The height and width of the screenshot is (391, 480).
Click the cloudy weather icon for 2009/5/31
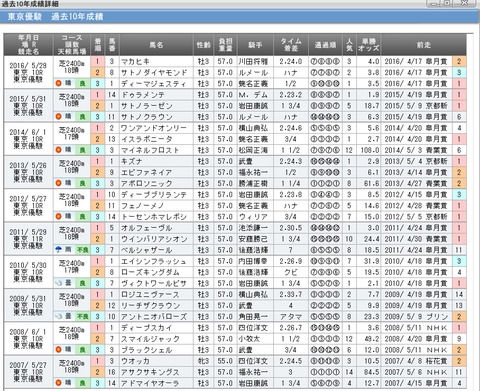click(x=59, y=316)
